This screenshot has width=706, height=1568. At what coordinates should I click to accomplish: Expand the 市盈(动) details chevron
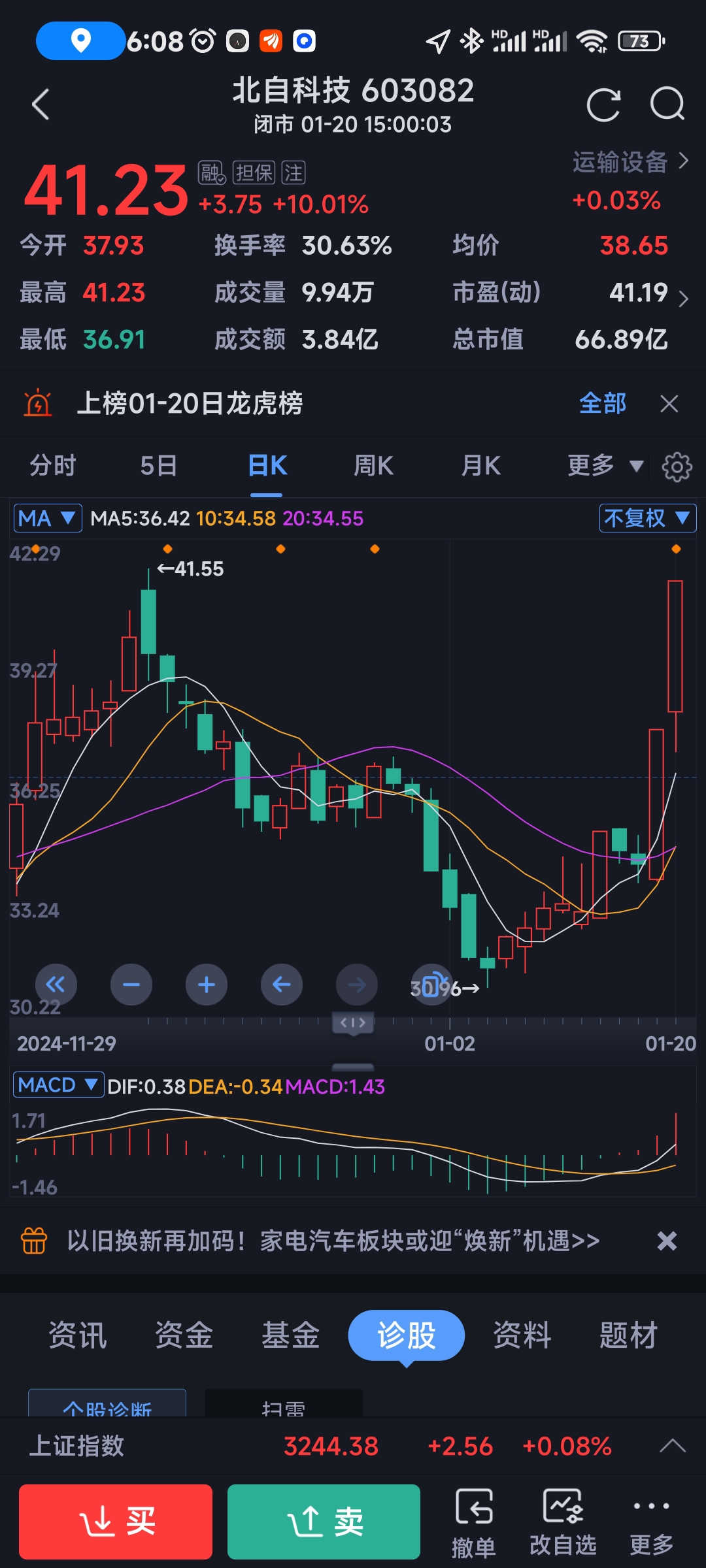(x=684, y=299)
